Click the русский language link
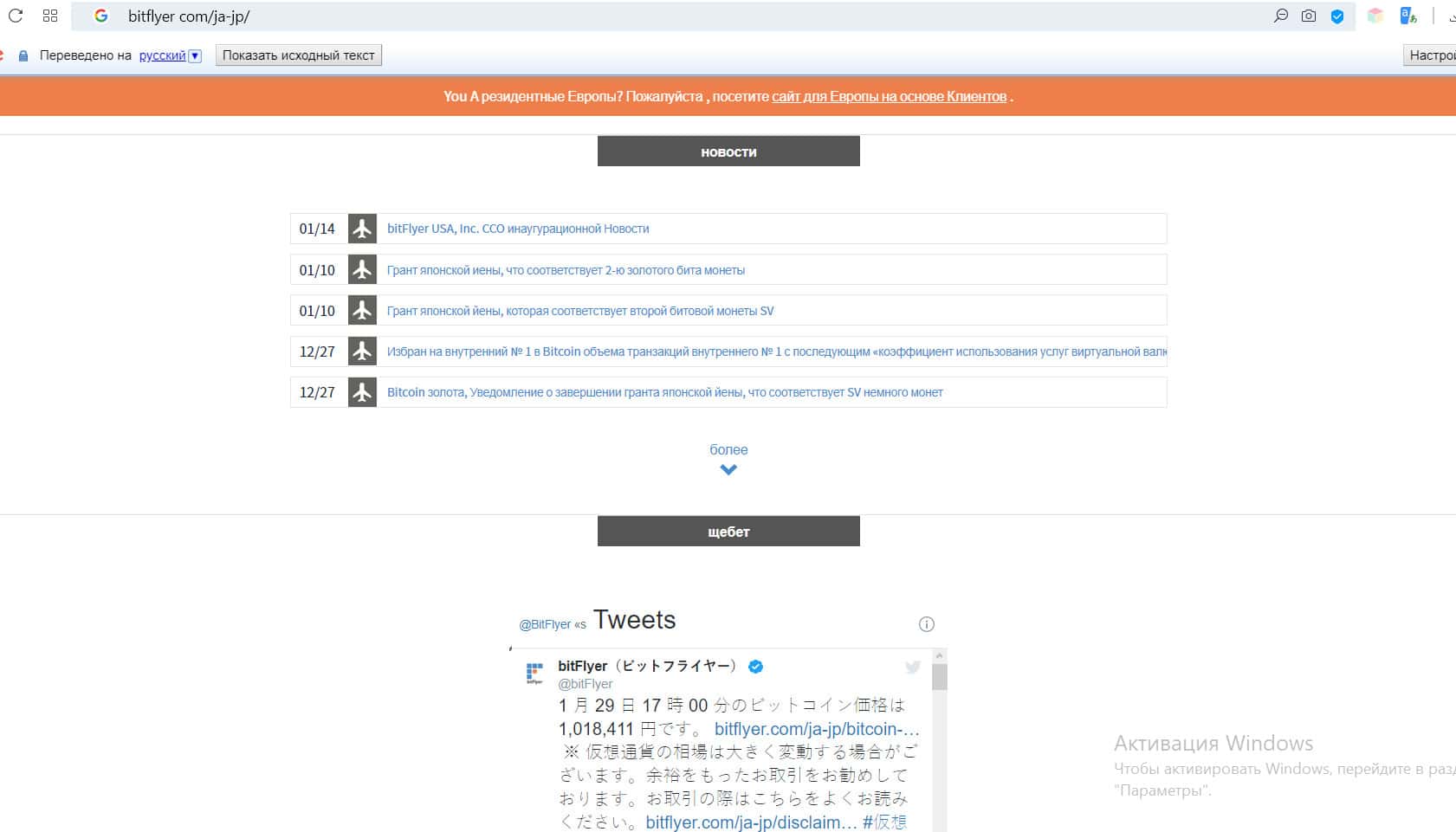 tap(162, 55)
